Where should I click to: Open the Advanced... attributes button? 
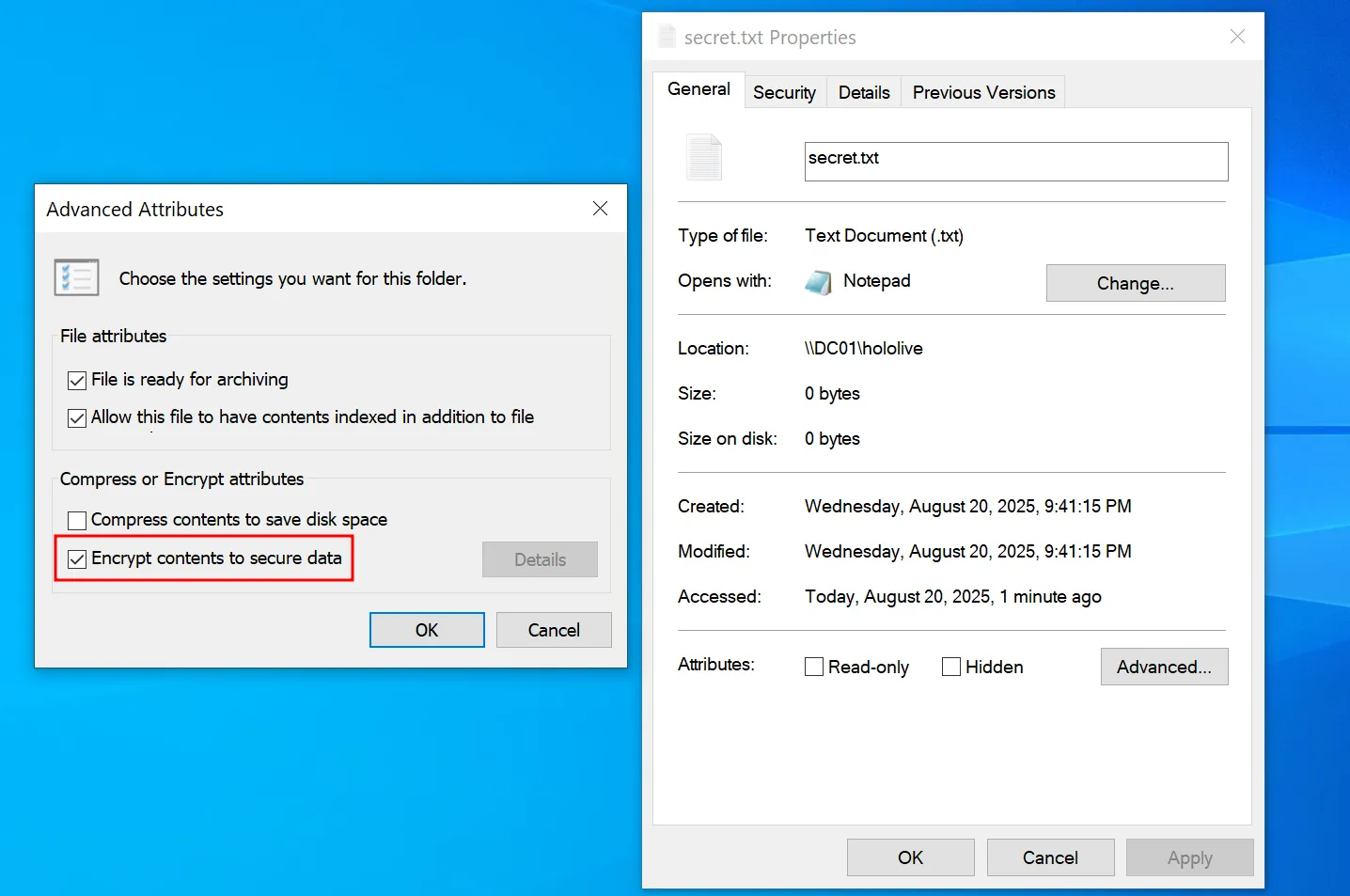(x=1164, y=667)
